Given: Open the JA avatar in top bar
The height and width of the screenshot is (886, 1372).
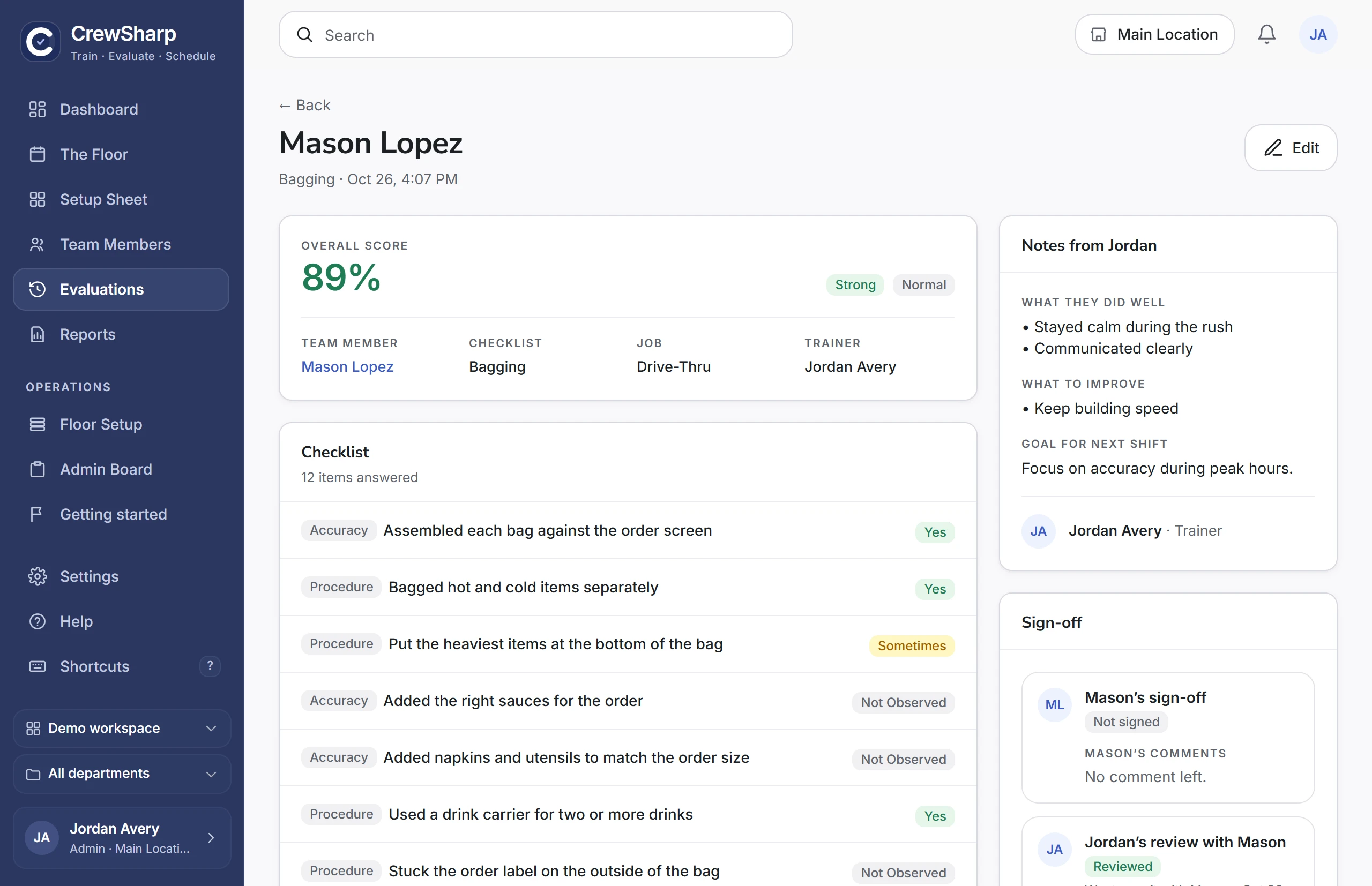Looking at the screenshot, I should [1317, 34].
